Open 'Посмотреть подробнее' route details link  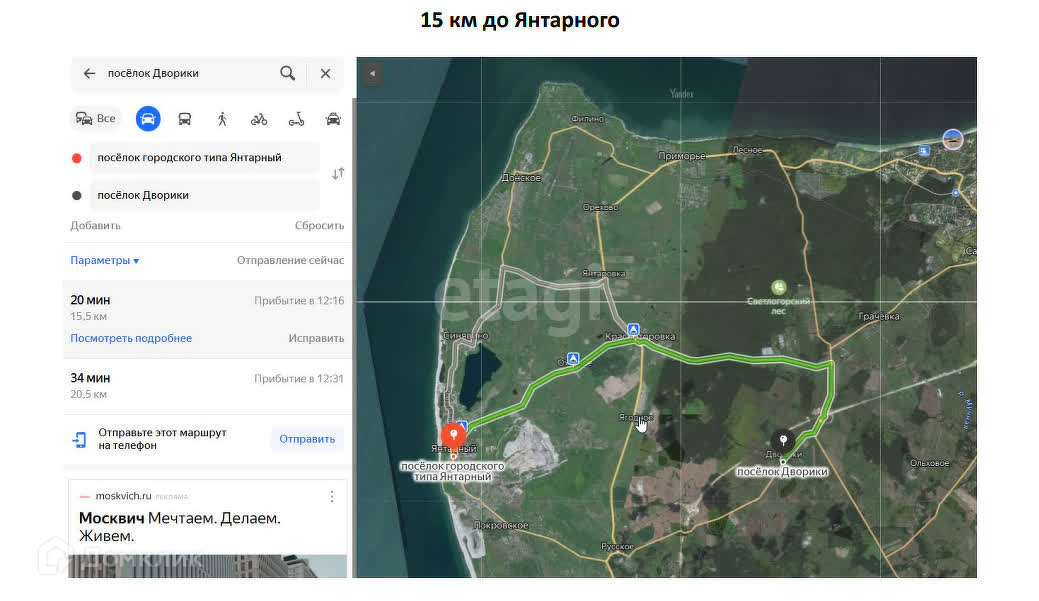[x=131, y=338]
